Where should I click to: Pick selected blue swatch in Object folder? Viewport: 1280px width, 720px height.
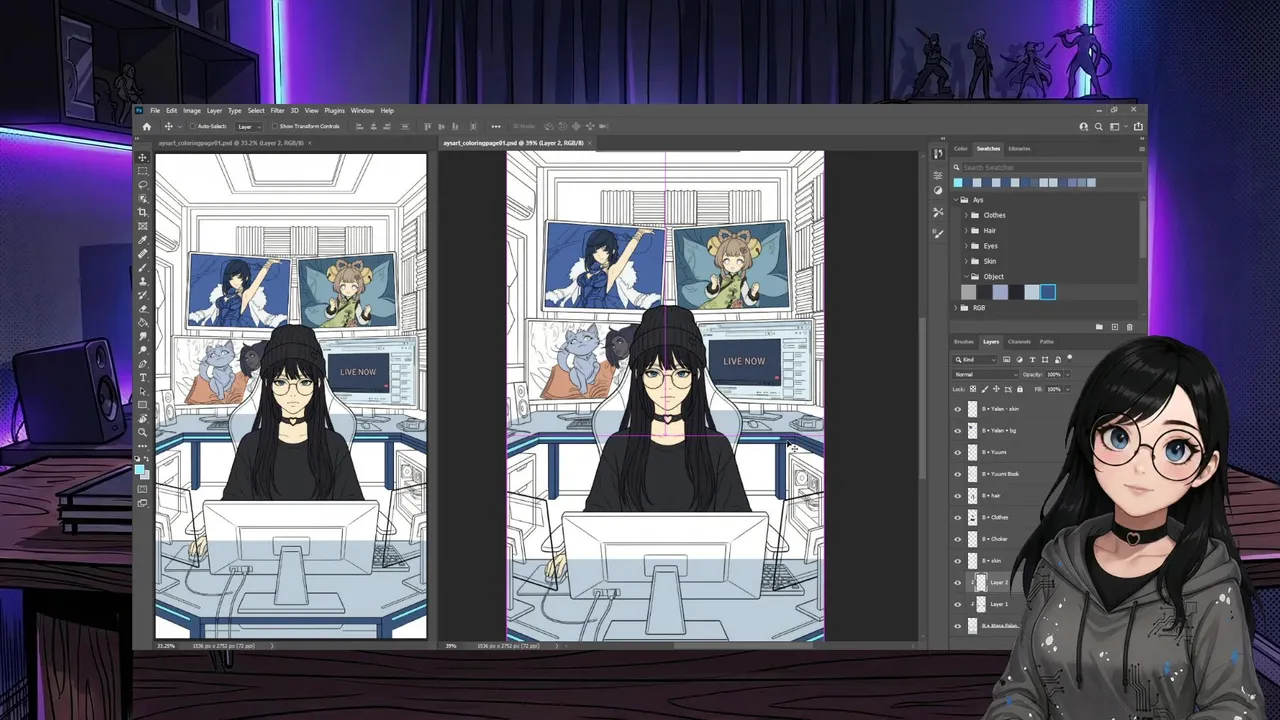click(x=1048, y=292)
